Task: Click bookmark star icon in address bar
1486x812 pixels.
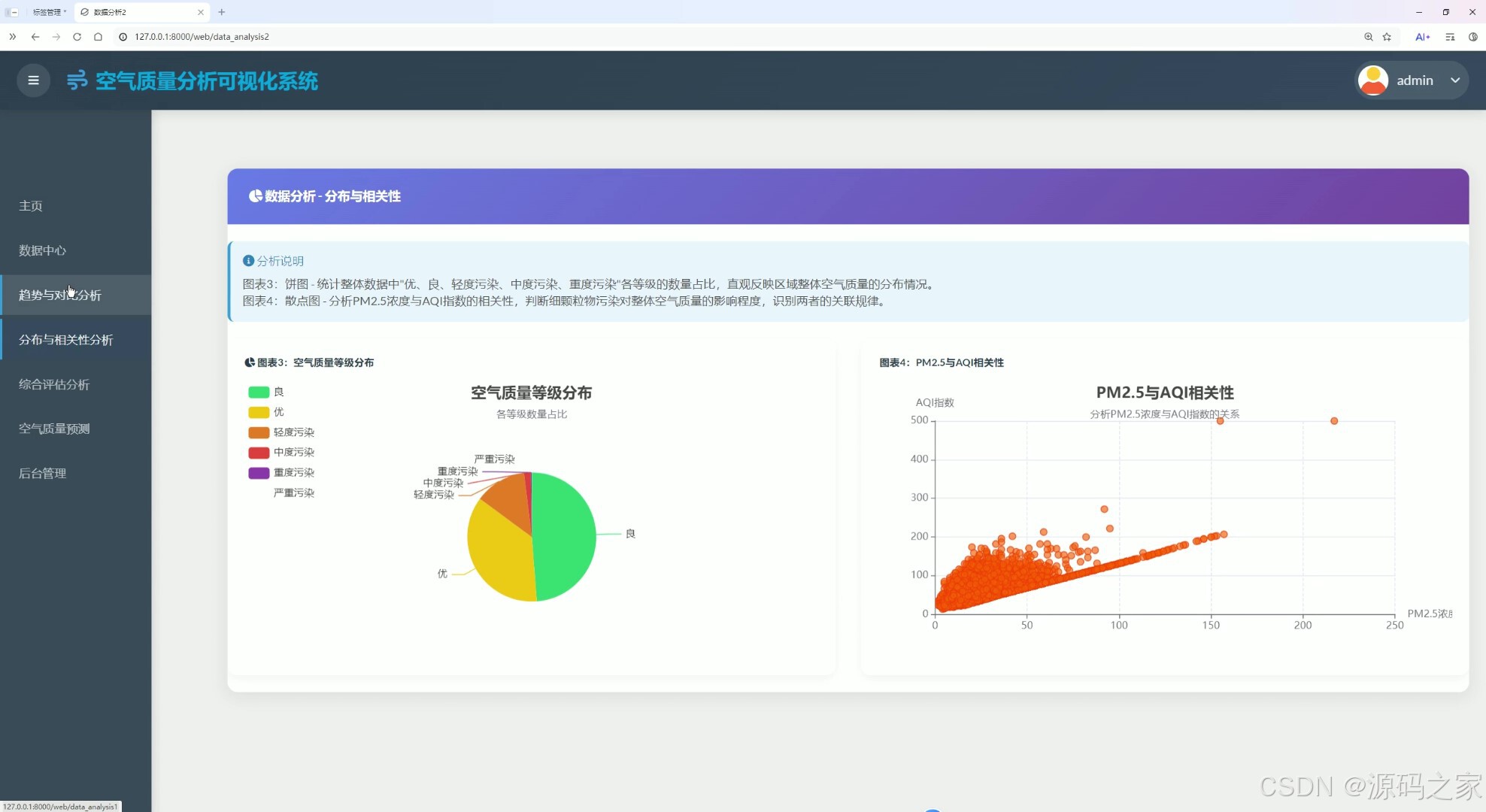Action: coord(1387,37)
